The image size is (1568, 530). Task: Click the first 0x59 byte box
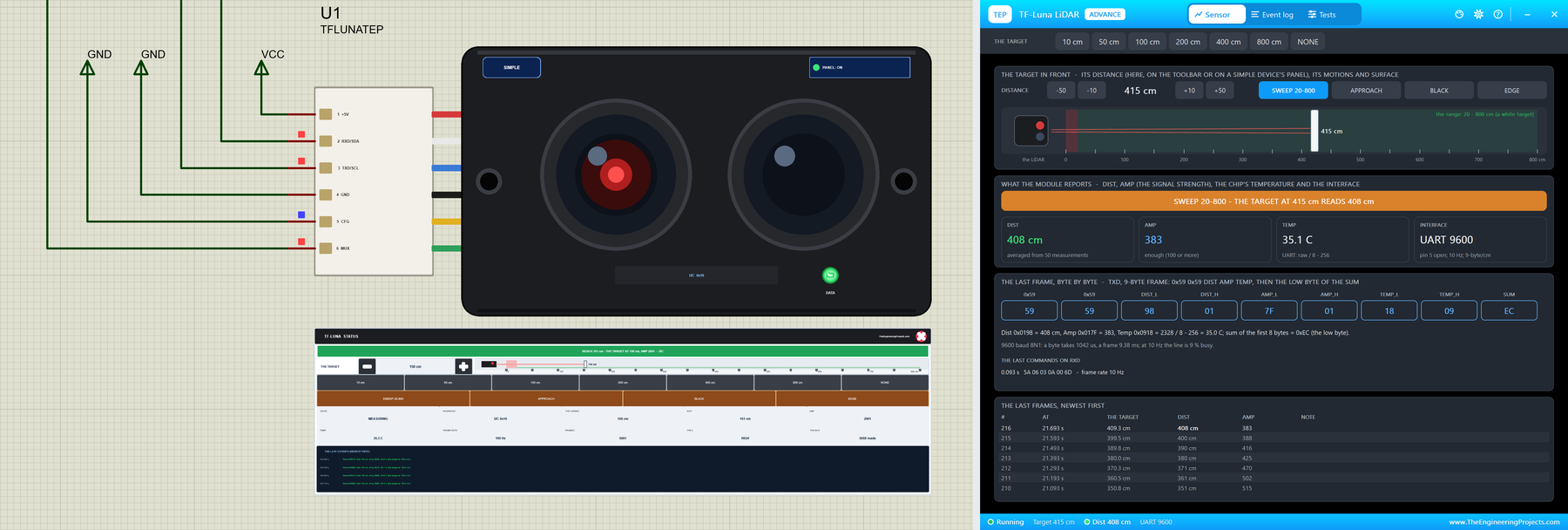[x=1030, y=310]
